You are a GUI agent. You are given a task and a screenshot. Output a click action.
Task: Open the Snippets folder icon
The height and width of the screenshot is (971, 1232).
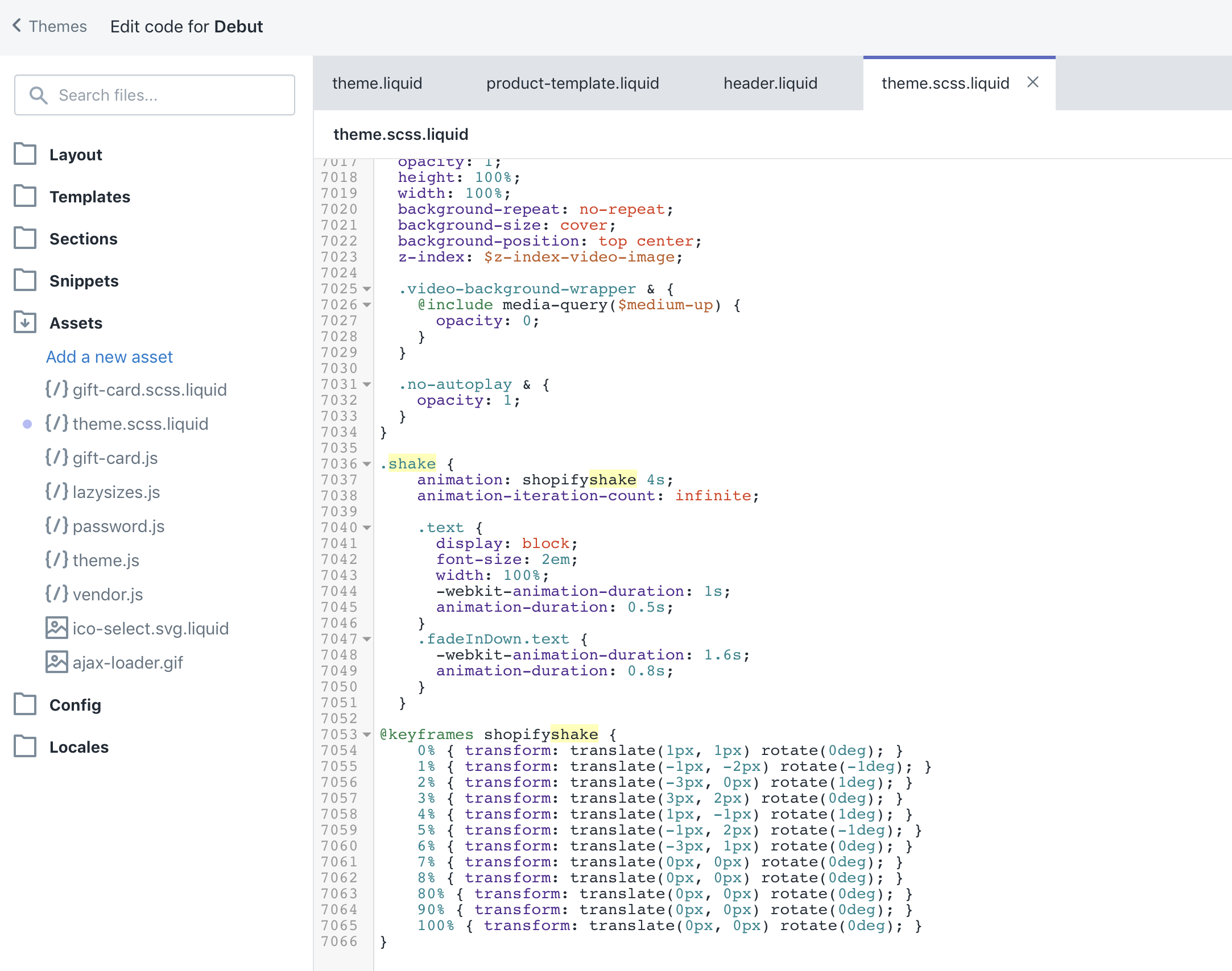click(x=25, y=280)
